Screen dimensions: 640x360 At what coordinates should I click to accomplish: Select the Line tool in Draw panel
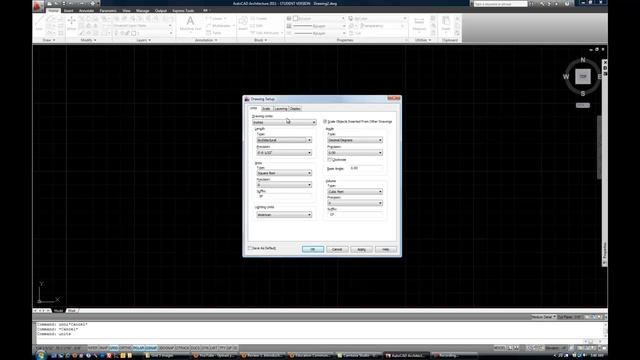pos(39,23)
